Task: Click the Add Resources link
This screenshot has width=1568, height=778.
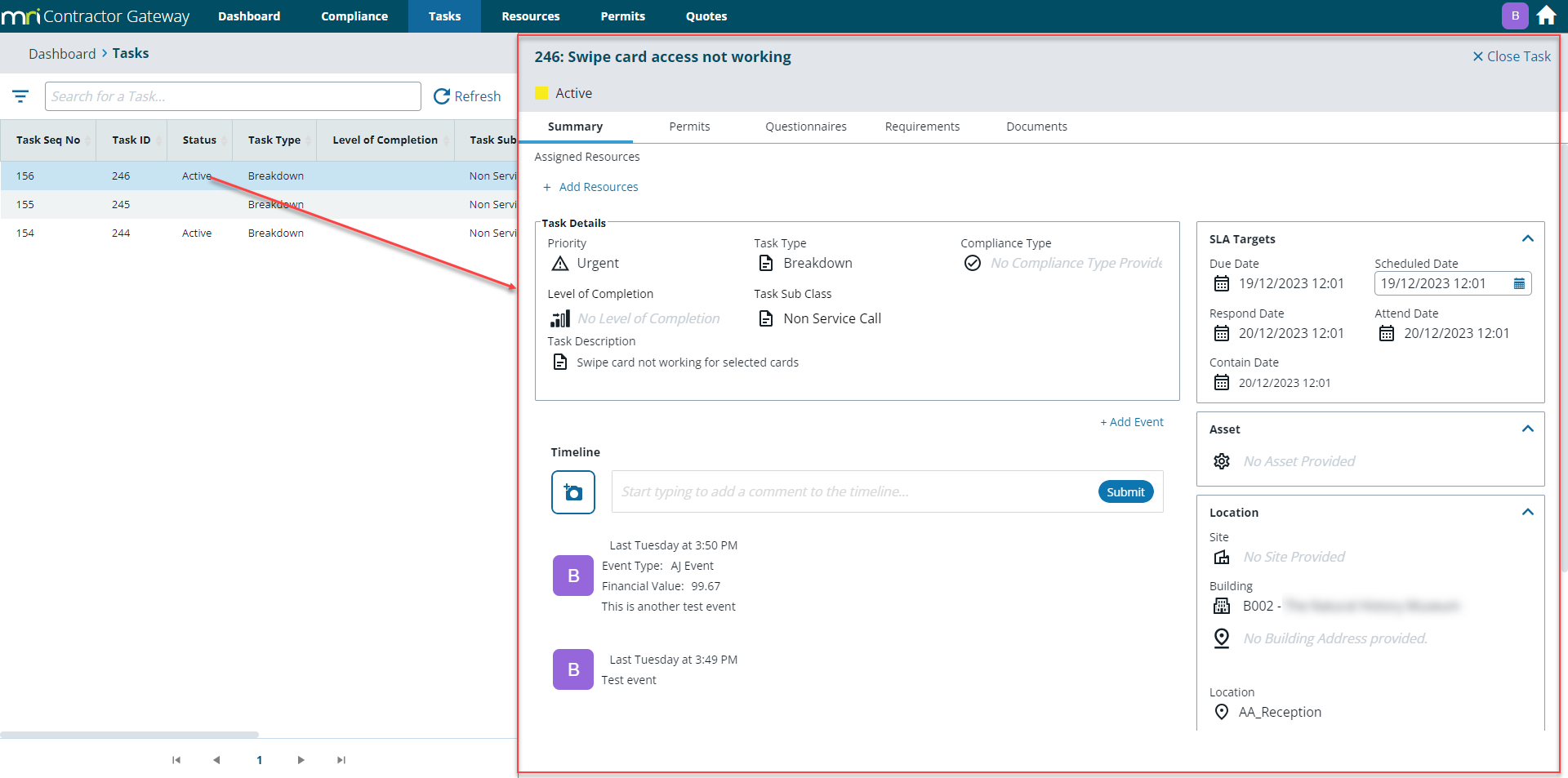Action: 598,187
